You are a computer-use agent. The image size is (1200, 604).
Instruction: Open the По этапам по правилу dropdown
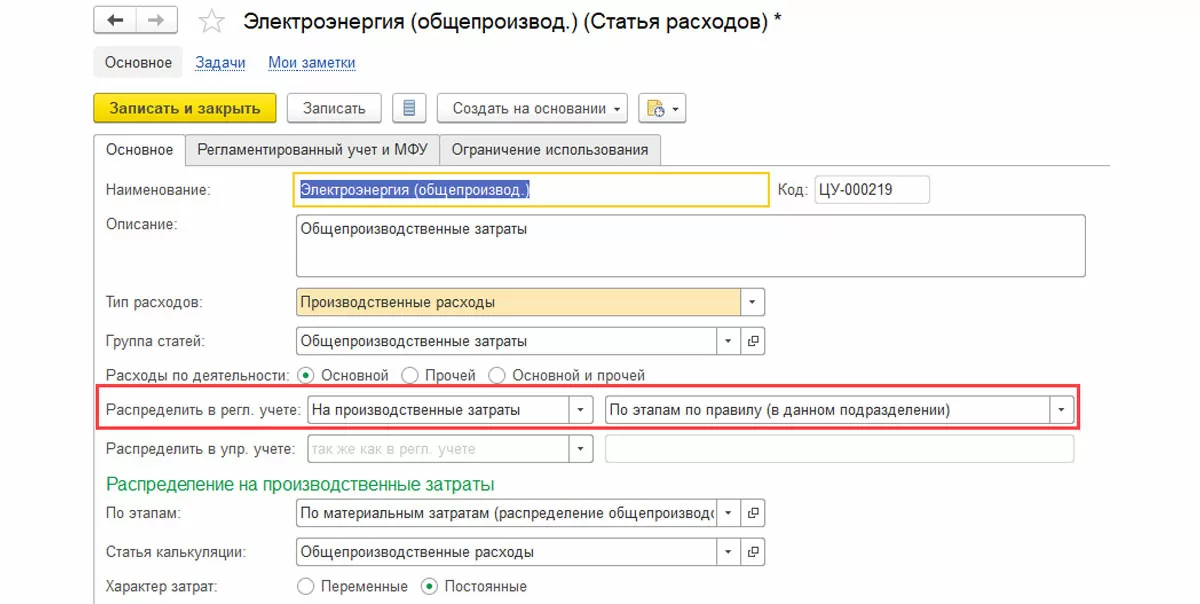pos(1060,409)
